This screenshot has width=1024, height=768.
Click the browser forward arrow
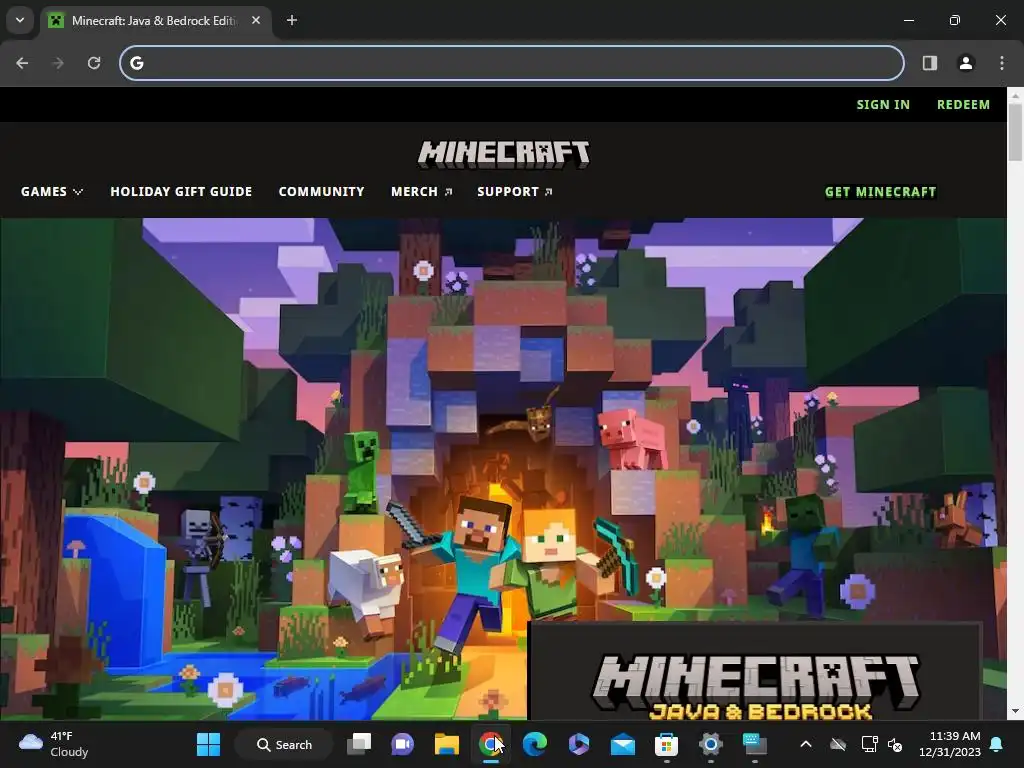pos(58,63)
